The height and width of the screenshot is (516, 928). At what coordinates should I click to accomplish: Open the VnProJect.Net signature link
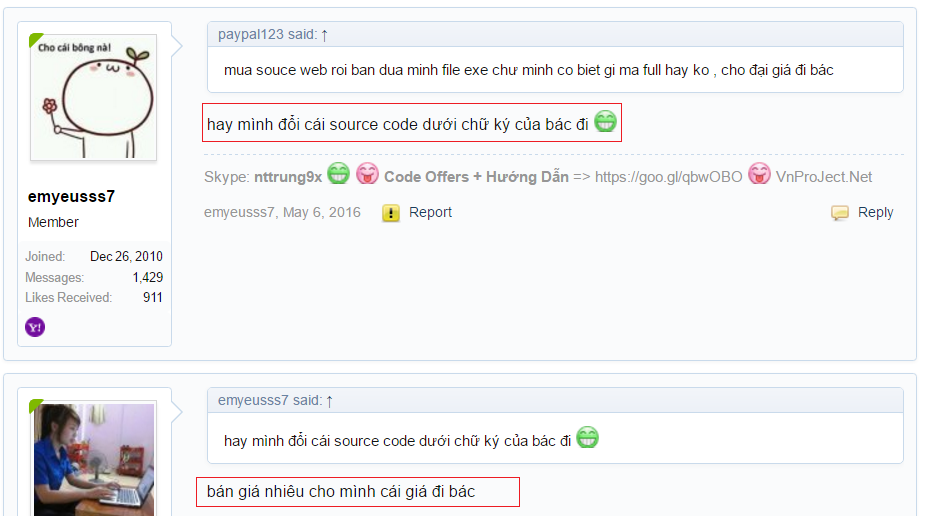(x=824, y=177)
